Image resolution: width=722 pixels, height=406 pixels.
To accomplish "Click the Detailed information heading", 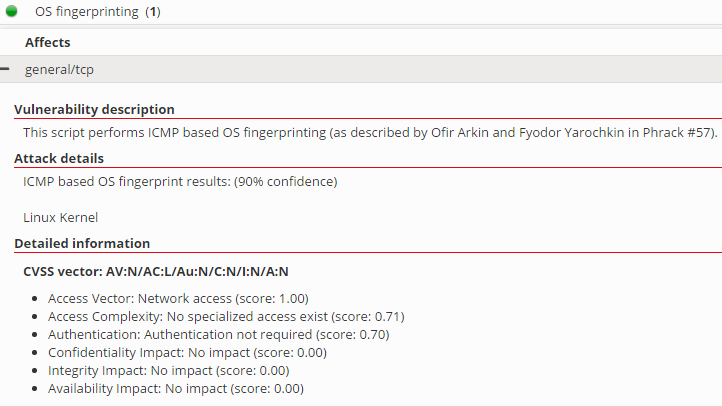I will click(82, 243).
